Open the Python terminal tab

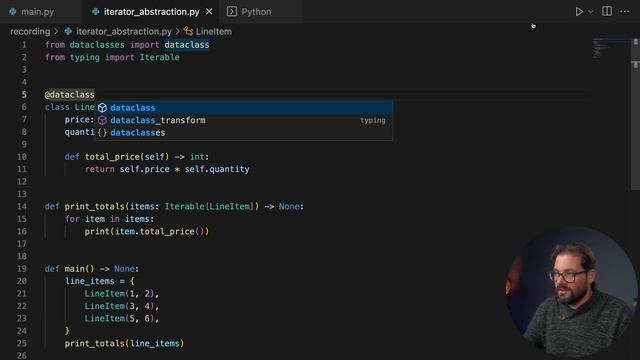pos(256,12)
